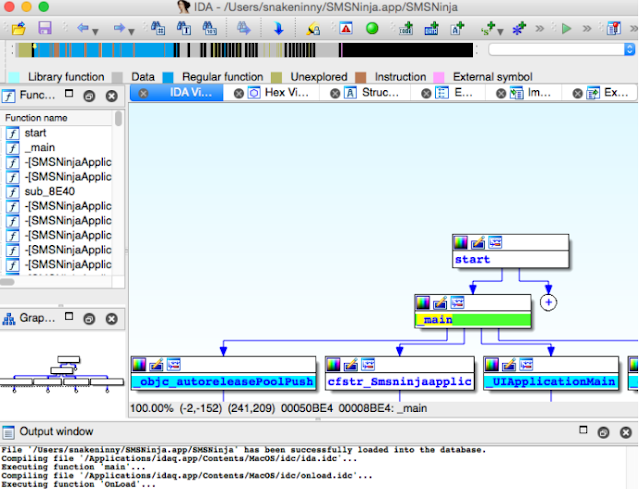640x489 pixels.
Task: Float the Graph overview panel
Action: click(89, 318)
